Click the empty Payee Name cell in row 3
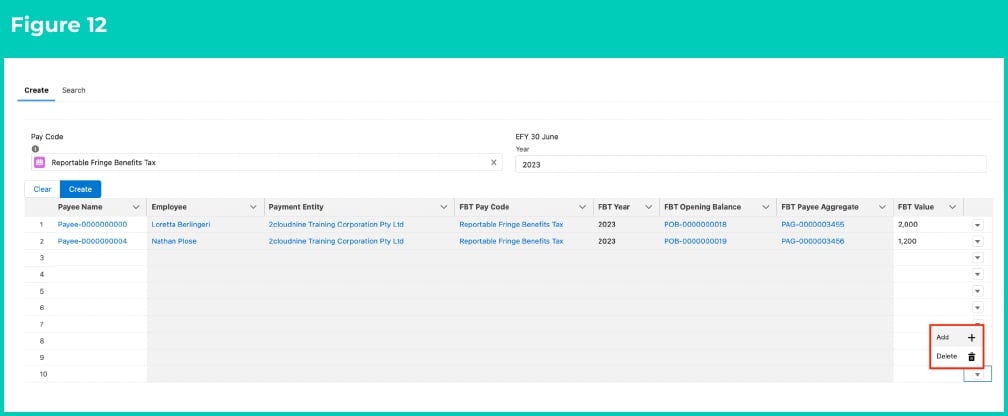The height and width of the screenshot is (416, 1008). coord(100,258)
